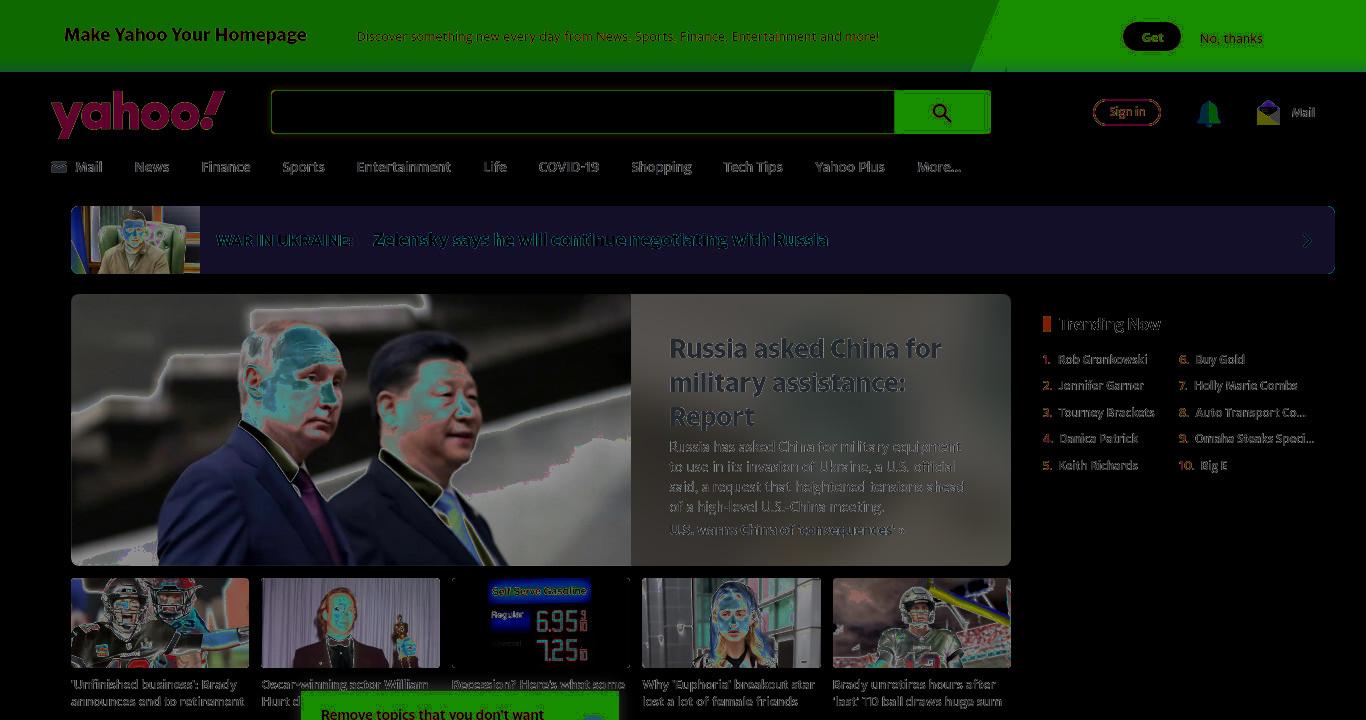Image resolution: width=1366 pixels, height=720 pixels.
Task: Go to Yahoo Plus
Action: click(850, 167)
